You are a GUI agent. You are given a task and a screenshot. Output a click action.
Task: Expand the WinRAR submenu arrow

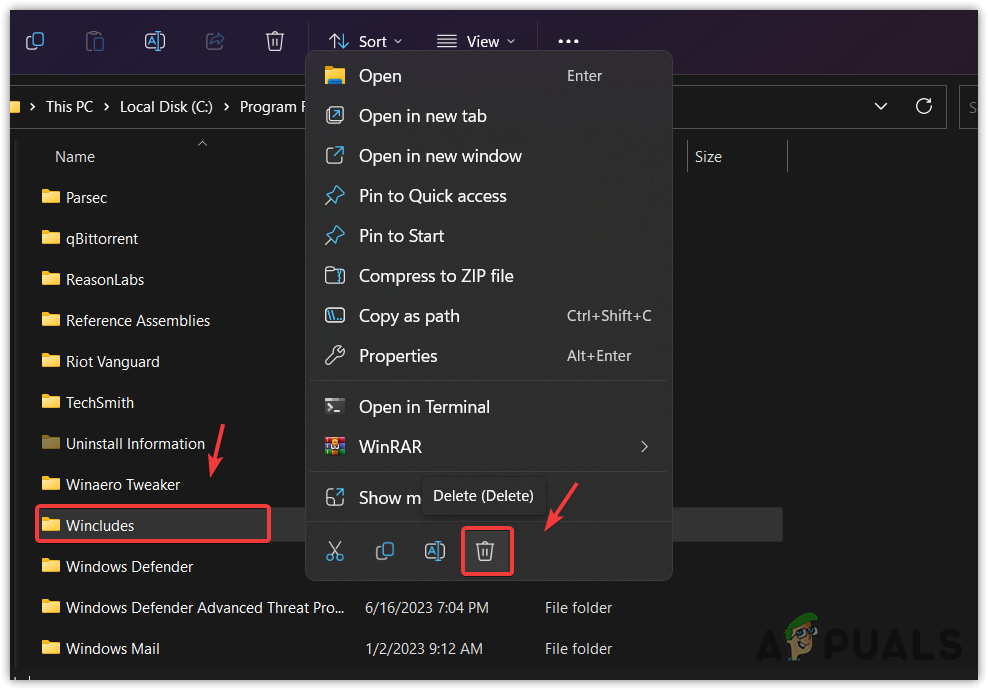pyautogui.click(x=644, y=447)
